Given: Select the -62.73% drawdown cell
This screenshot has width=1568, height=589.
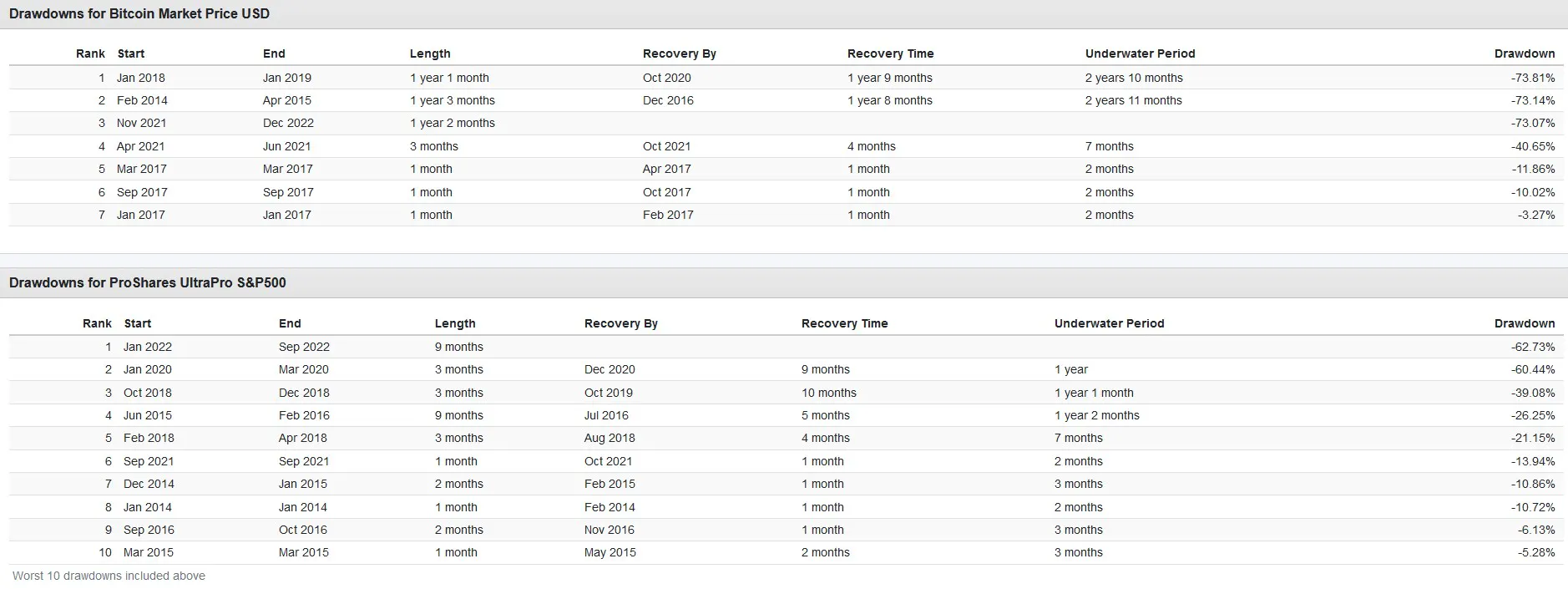Looking at the screenshot, I should click(1532, 347).
